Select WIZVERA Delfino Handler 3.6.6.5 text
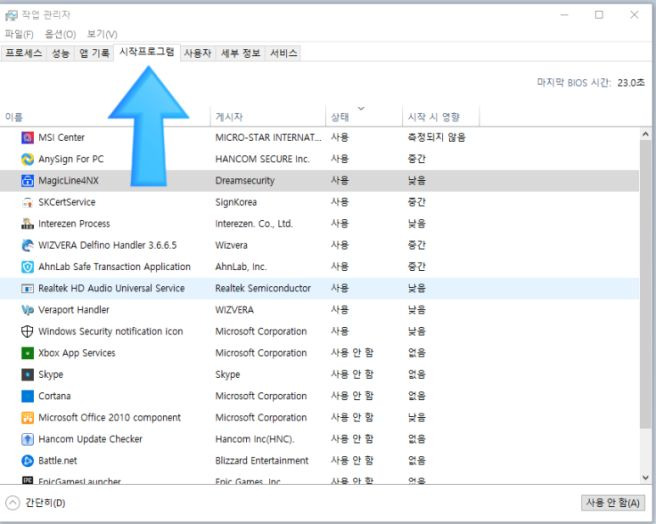This screenshot has width=656, height=524. coord(108,245)
